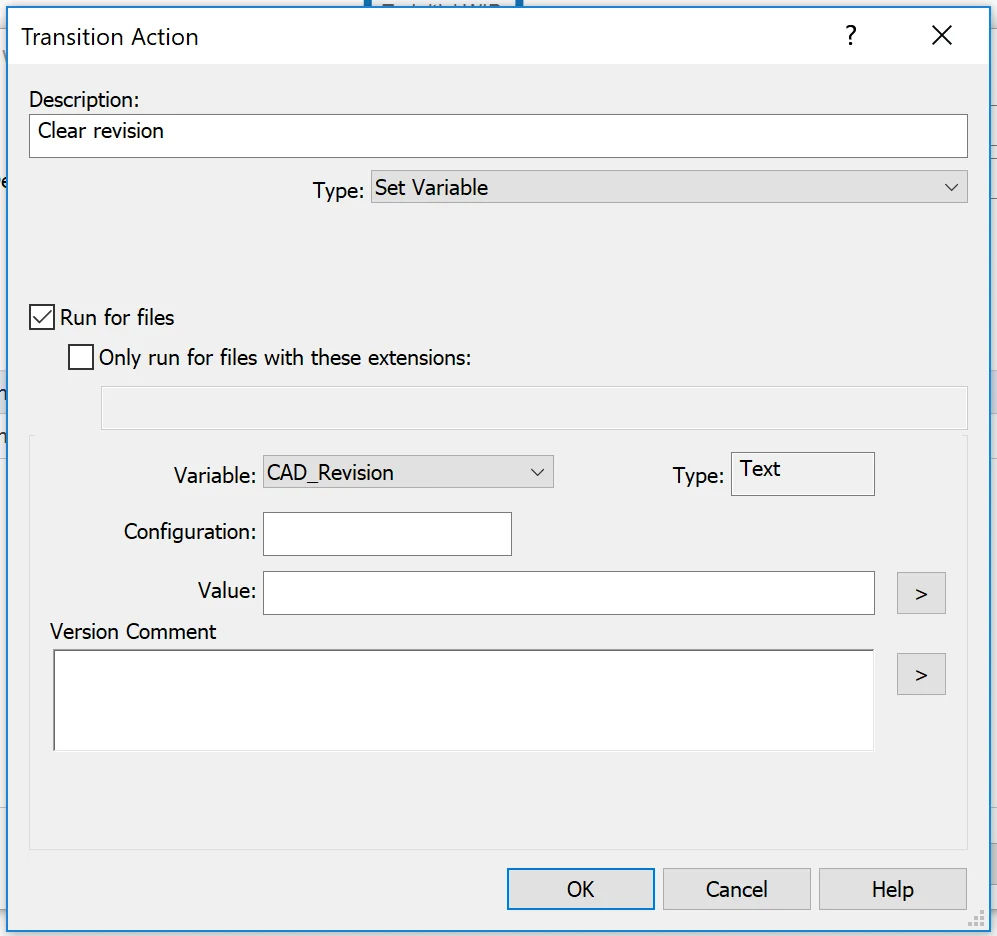The height and width of the screenshot is (936, 997).
Task: Click the arrow button next to Value field
Action: click(x=921, y=594)
